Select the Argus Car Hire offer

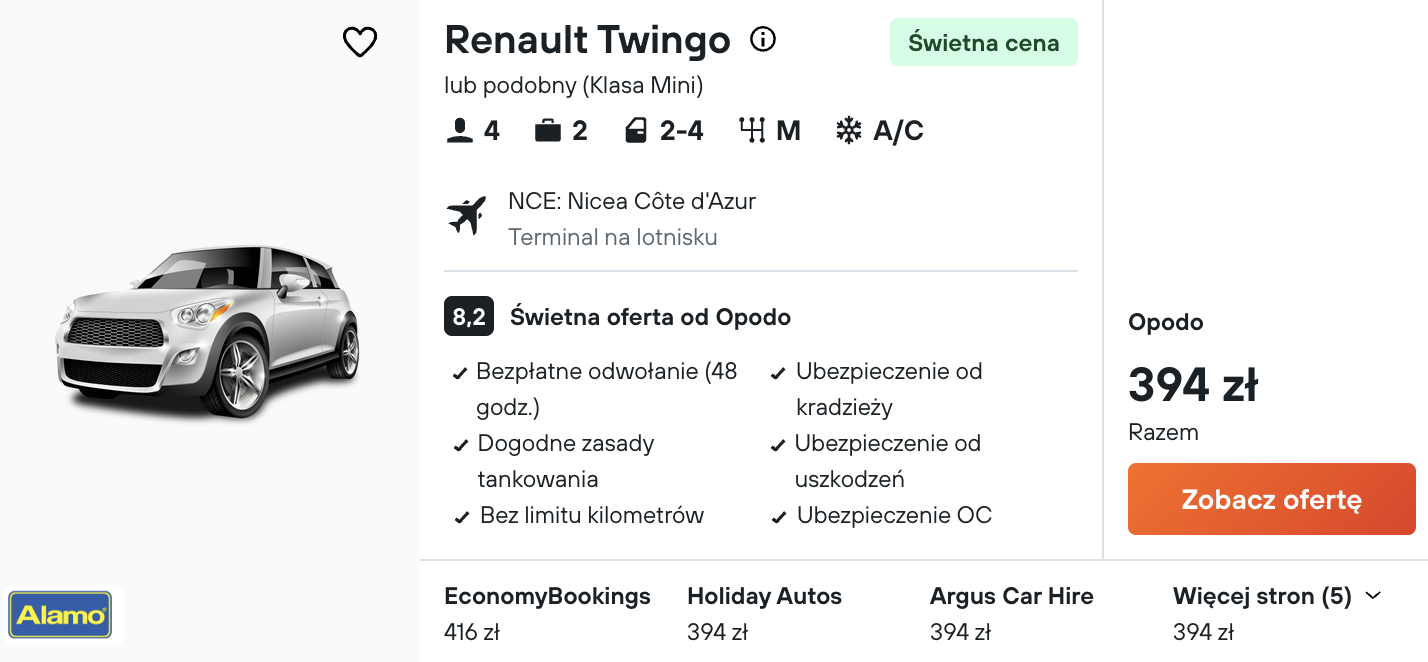click(1011, 613)
